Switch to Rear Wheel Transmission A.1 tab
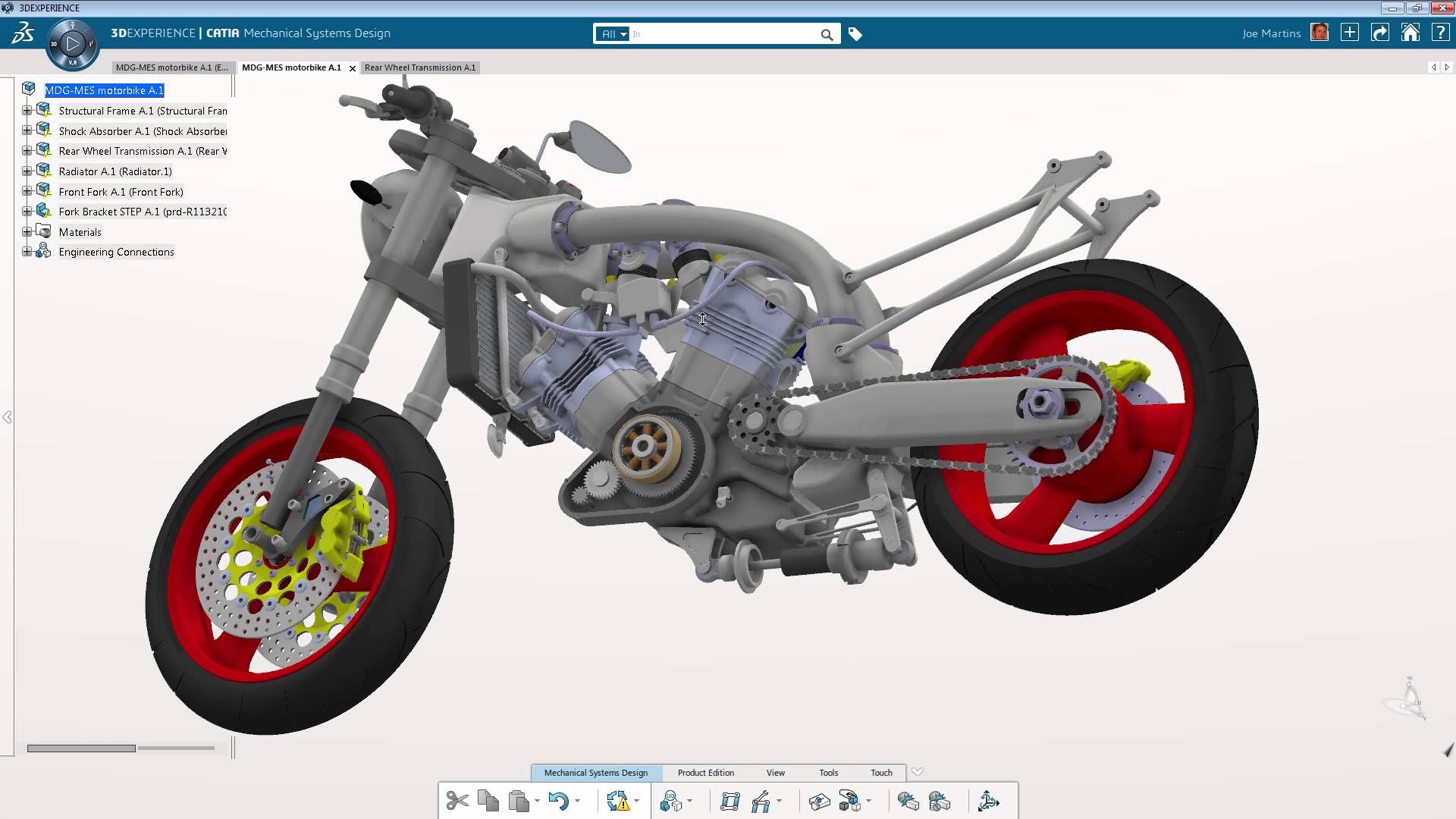 pos(419,67)
